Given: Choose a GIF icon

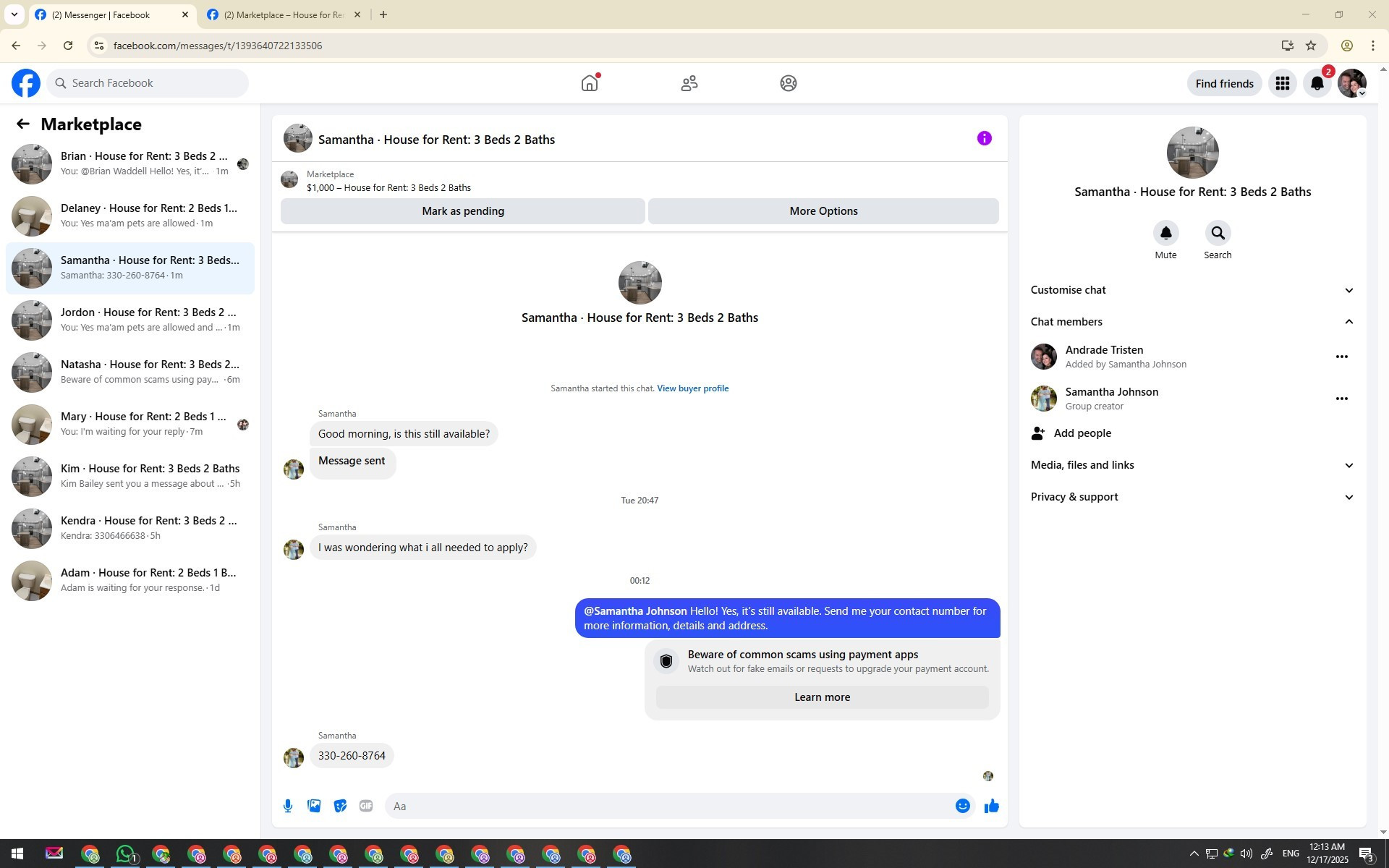Looking at the screenshot, I should 366,806.
